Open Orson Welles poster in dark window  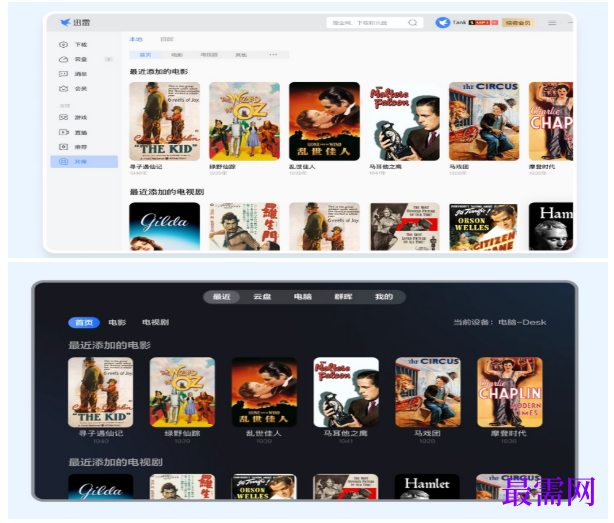point(264,487)
